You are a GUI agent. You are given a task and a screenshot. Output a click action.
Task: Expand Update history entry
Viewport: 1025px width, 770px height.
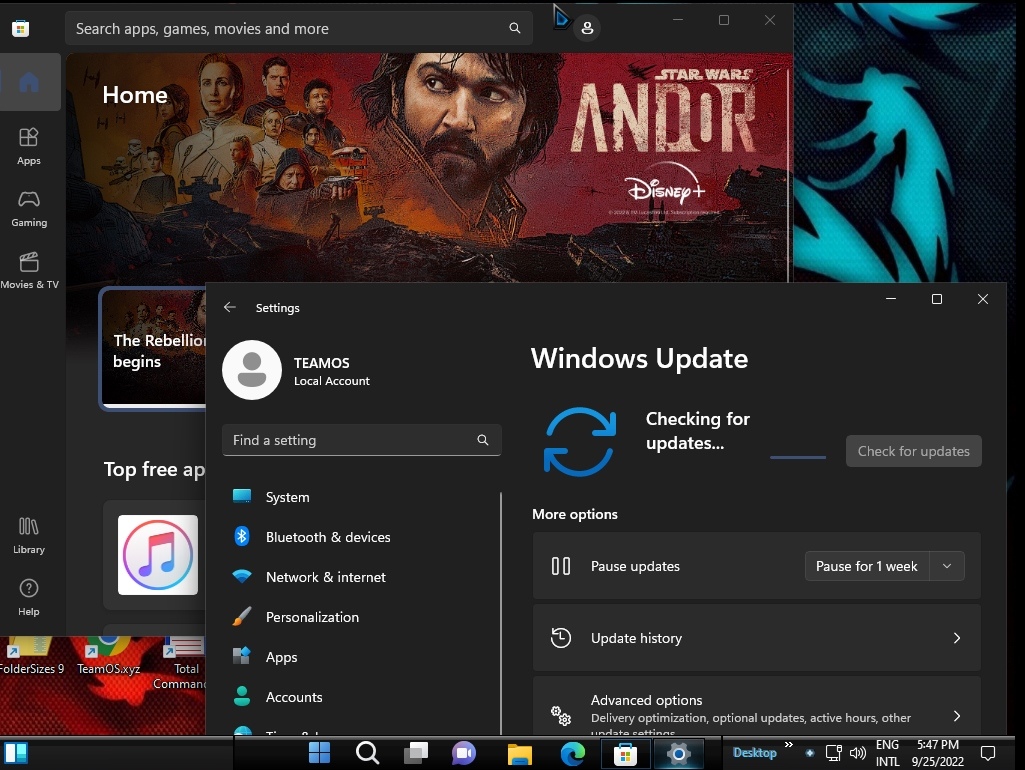756,638
